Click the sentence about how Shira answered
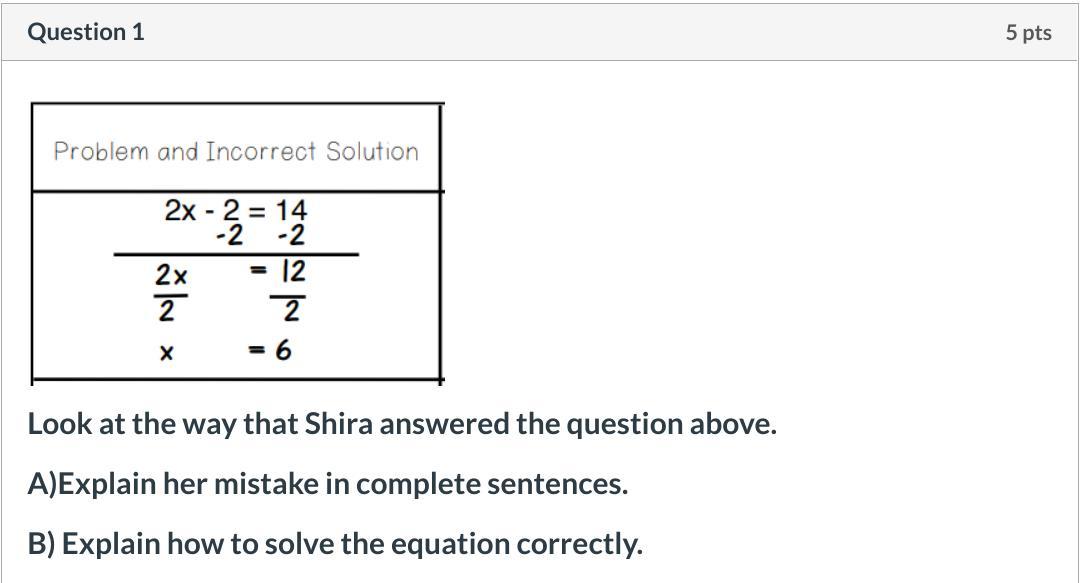 pos(402,424)
